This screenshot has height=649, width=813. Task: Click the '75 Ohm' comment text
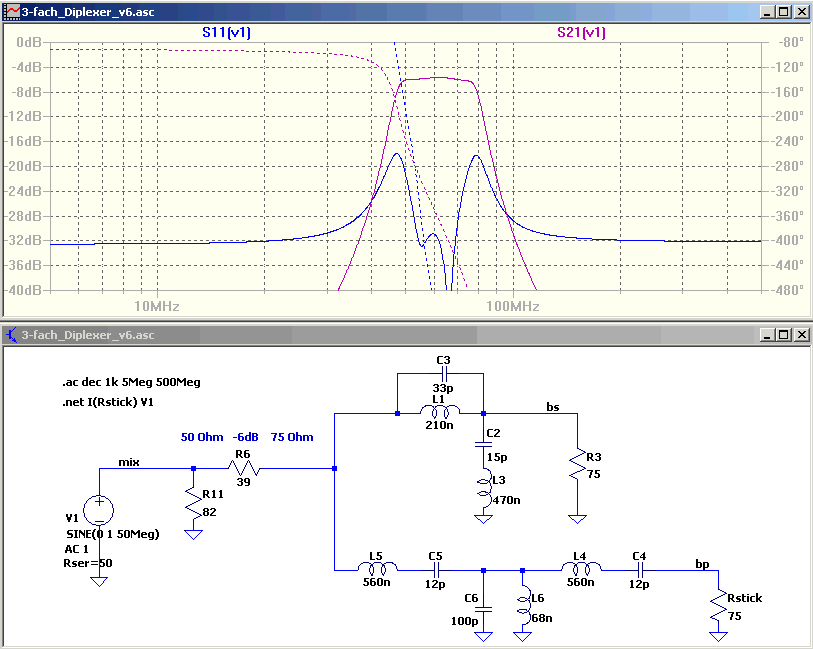pos(292,437)
